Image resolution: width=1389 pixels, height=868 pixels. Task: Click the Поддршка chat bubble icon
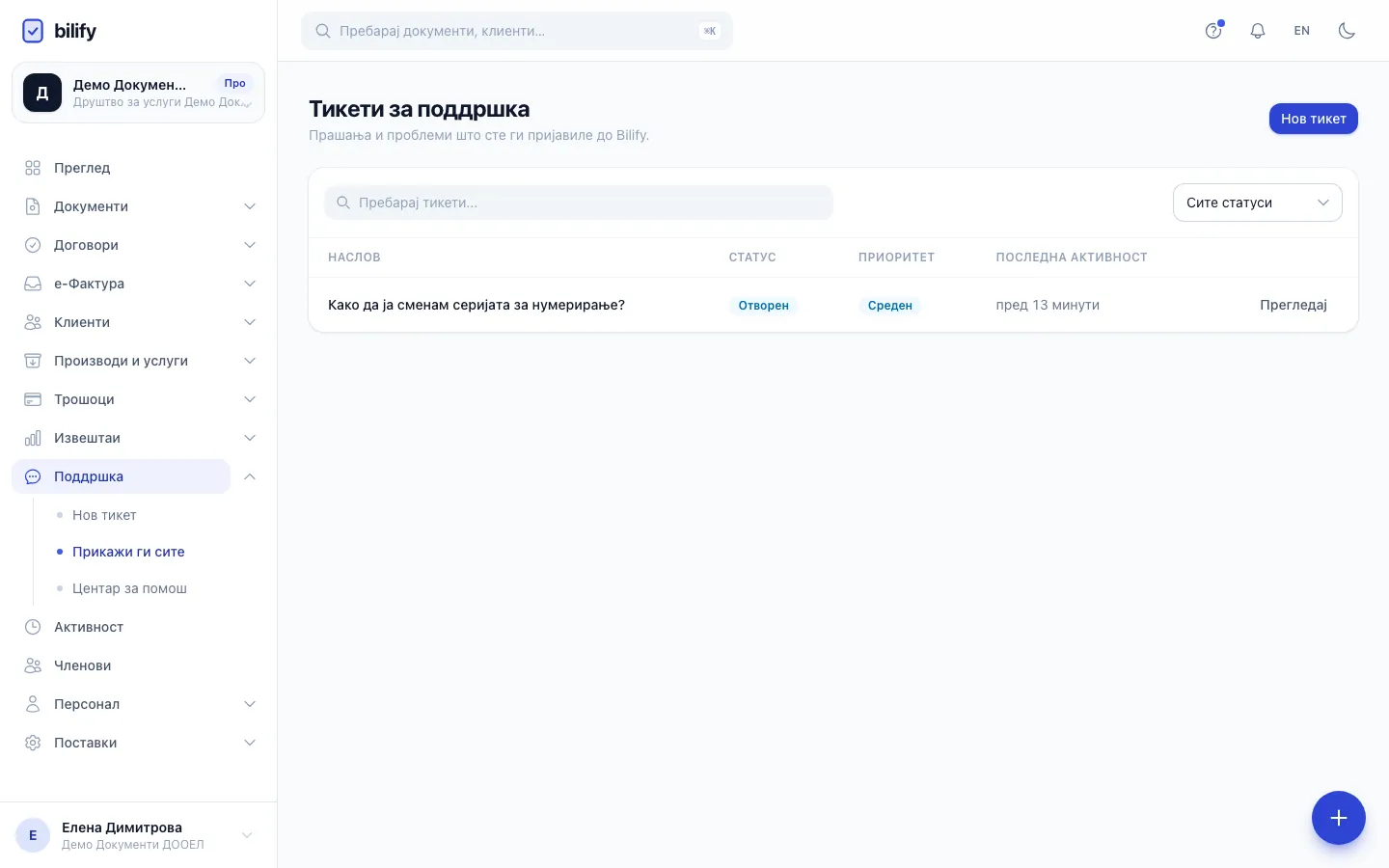[x=33, y=476]
